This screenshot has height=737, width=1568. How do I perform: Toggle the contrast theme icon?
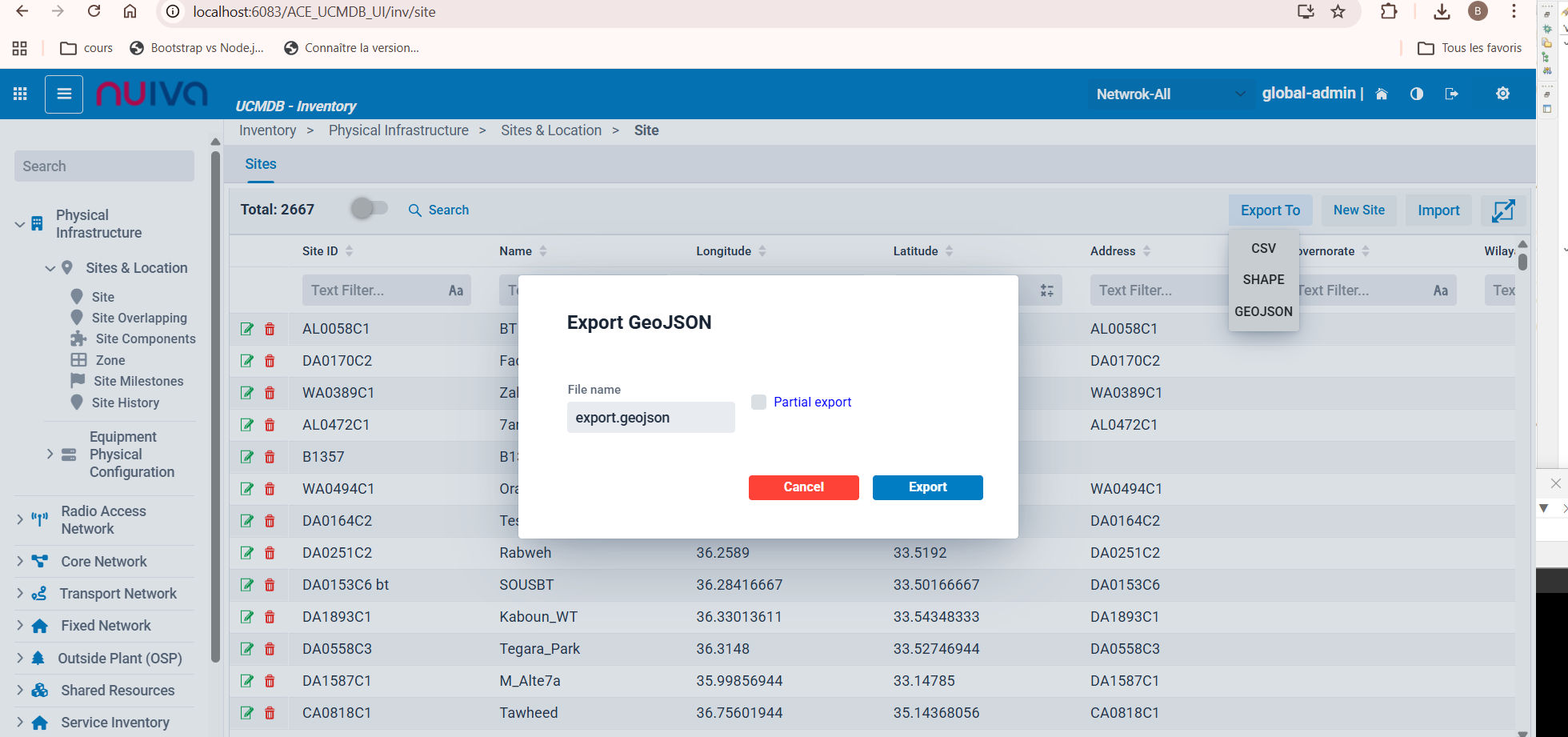tap(1417, 94)
